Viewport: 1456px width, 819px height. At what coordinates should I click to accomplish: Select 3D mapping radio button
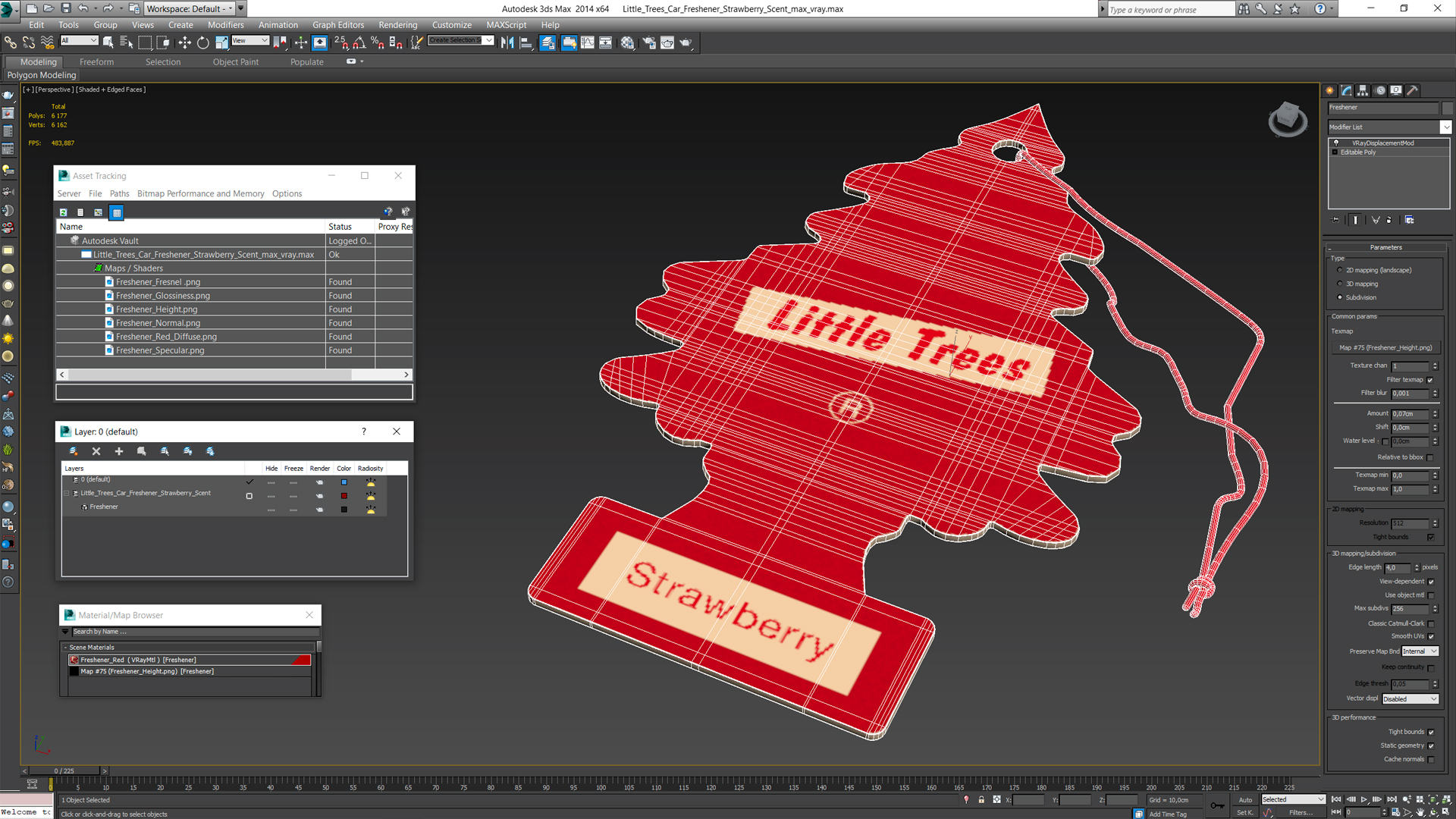[1340, 284]
